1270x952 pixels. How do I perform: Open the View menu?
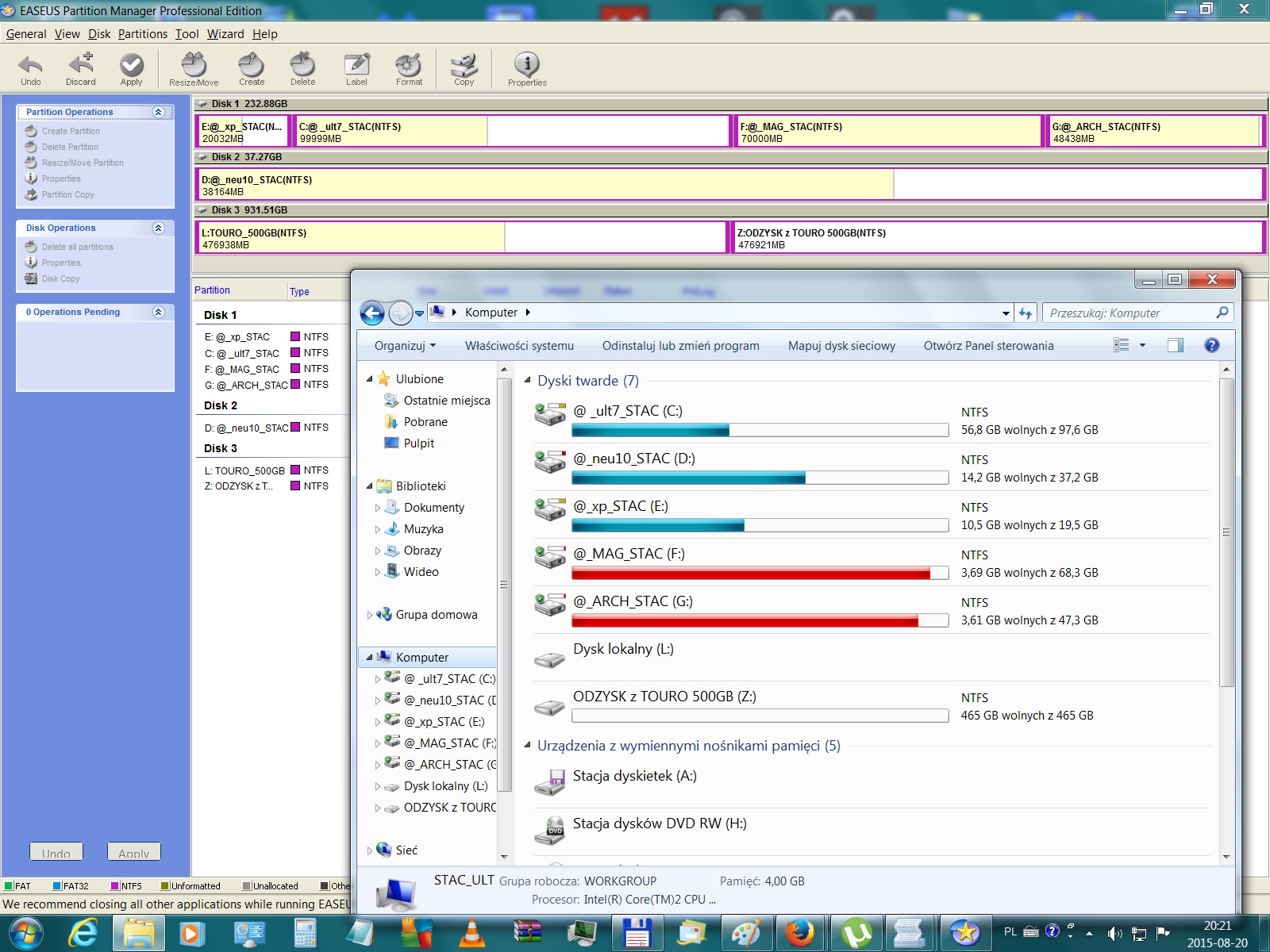(x=67, y=34)
